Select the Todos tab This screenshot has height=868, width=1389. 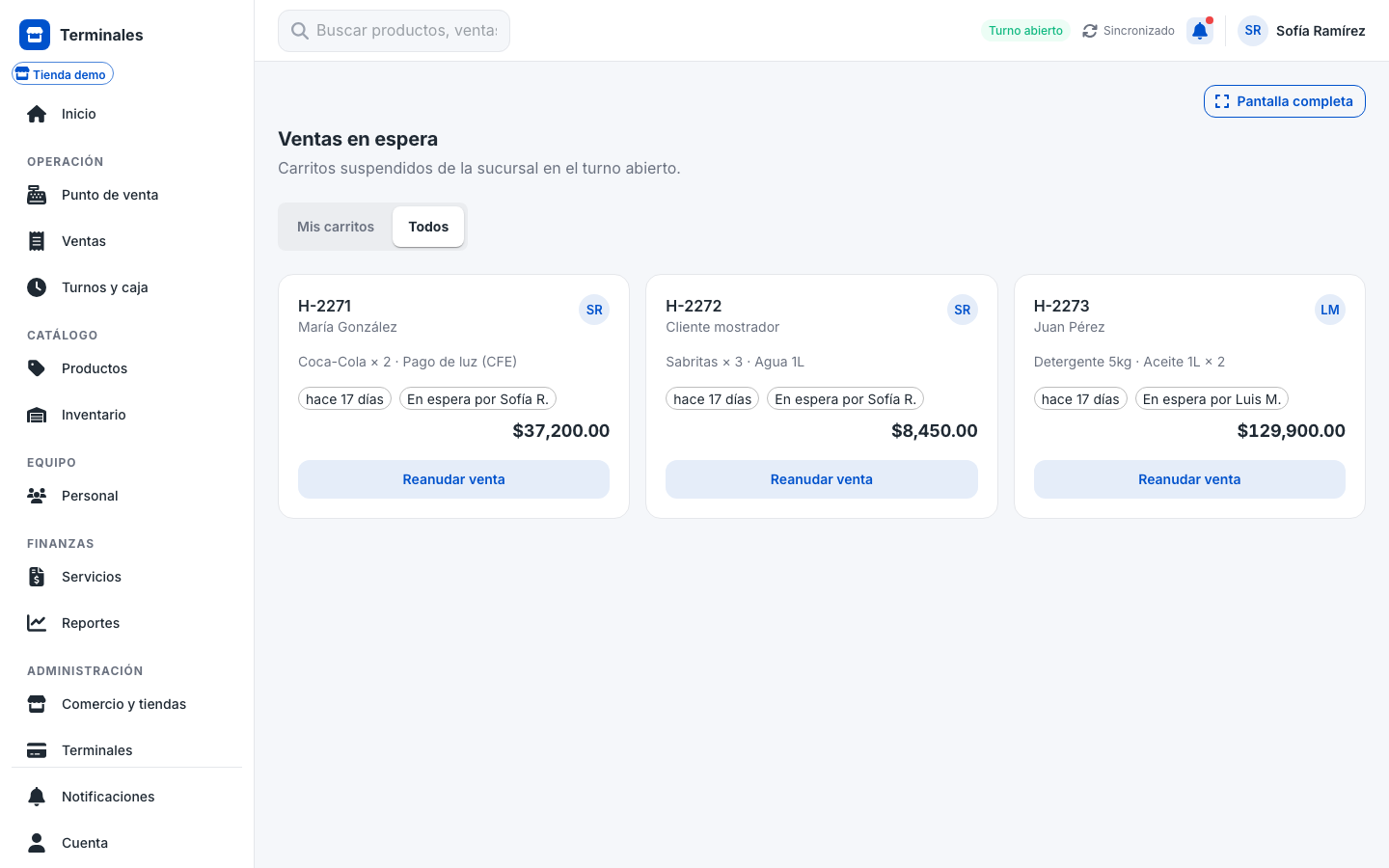tap(428, 227)
